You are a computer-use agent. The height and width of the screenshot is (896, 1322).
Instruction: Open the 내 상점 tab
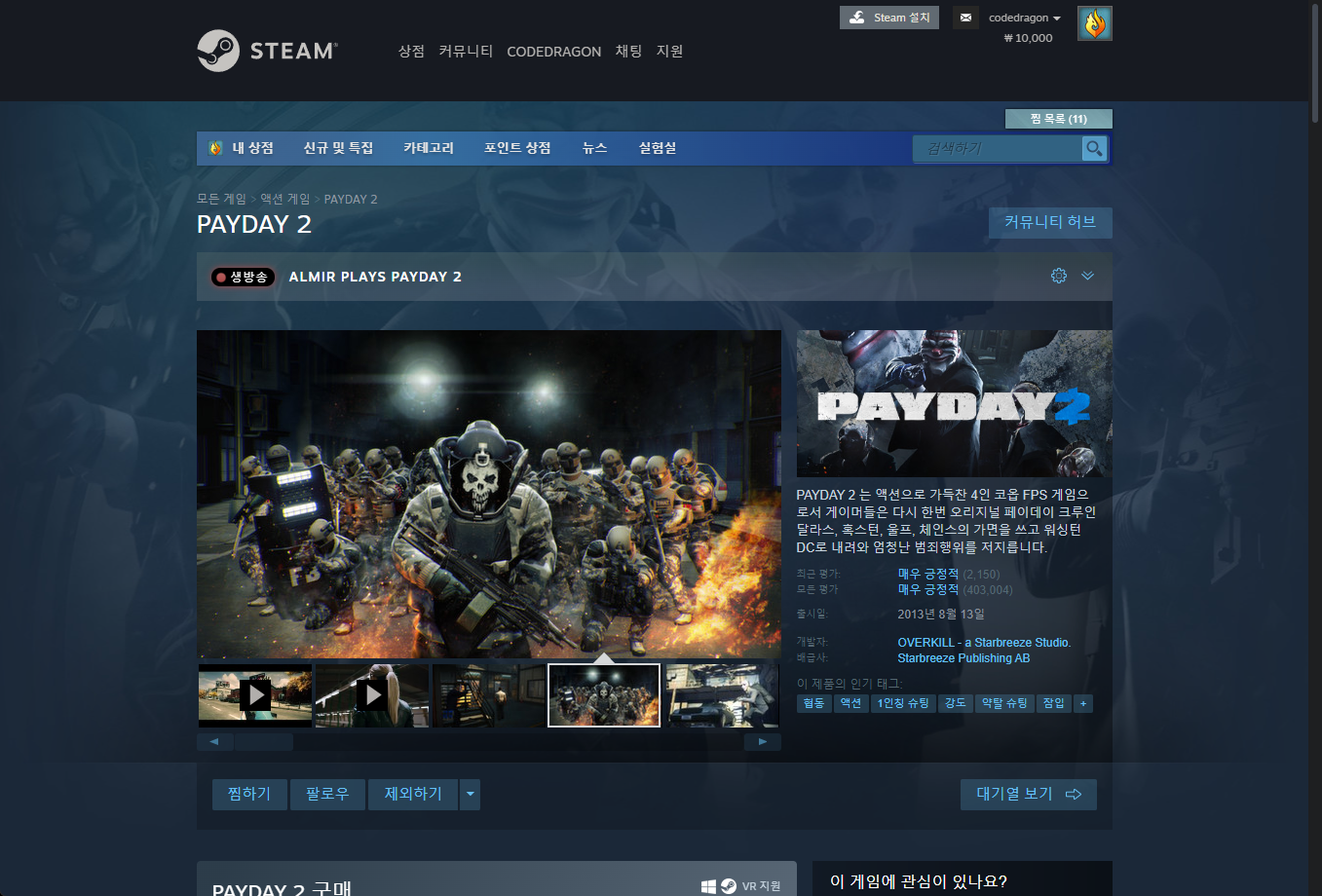[x=242, y=148]
